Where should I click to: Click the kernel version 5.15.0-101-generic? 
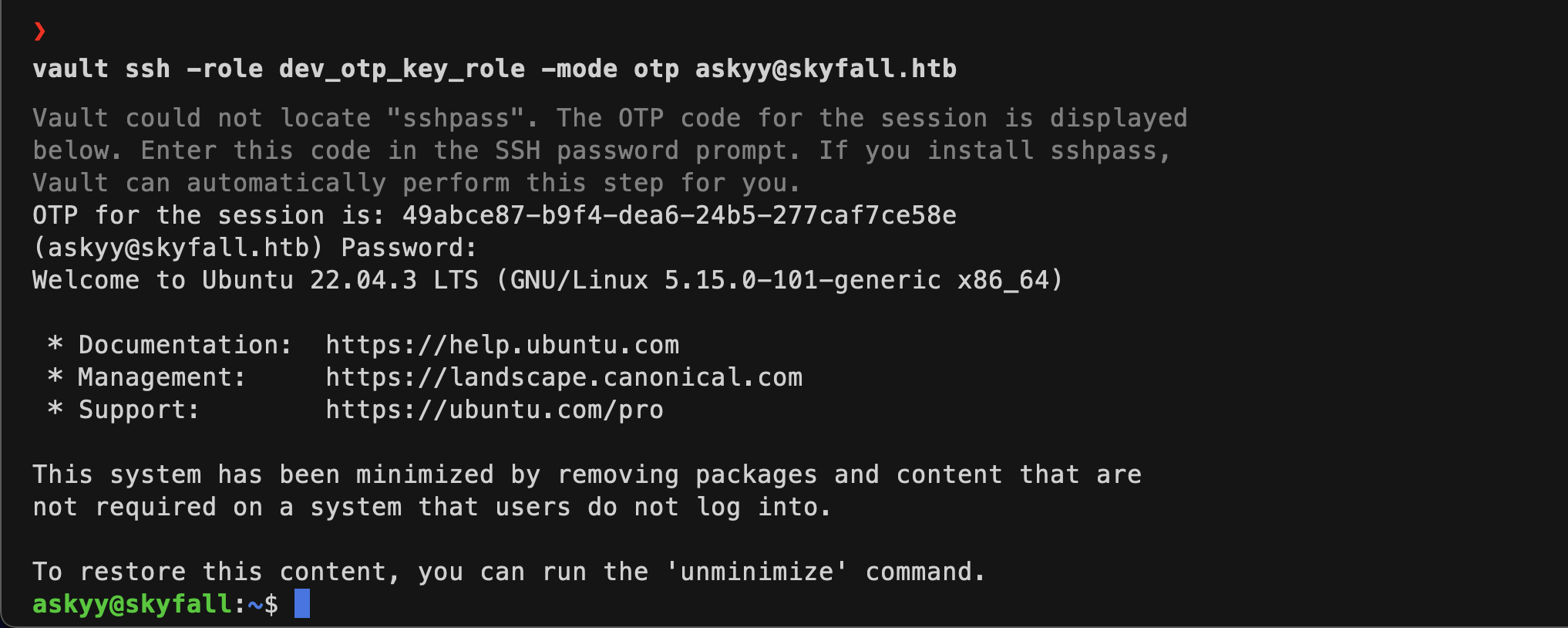(x=803, y=280)
